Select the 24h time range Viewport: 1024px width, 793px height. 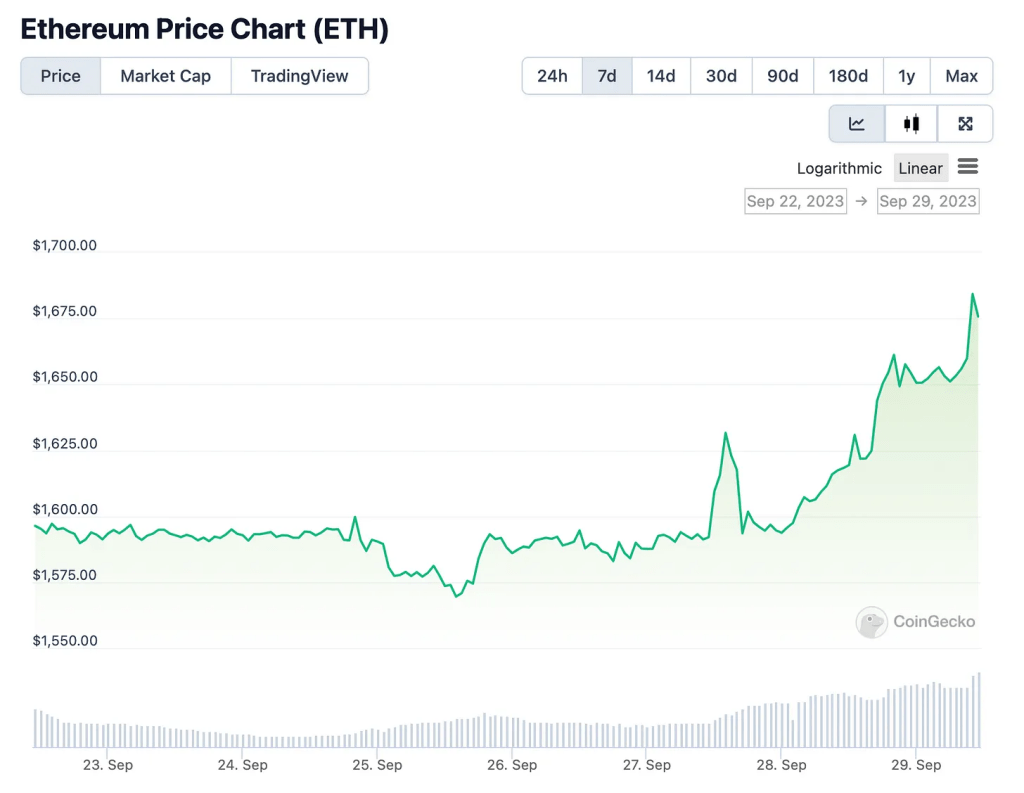click(552, 76)
